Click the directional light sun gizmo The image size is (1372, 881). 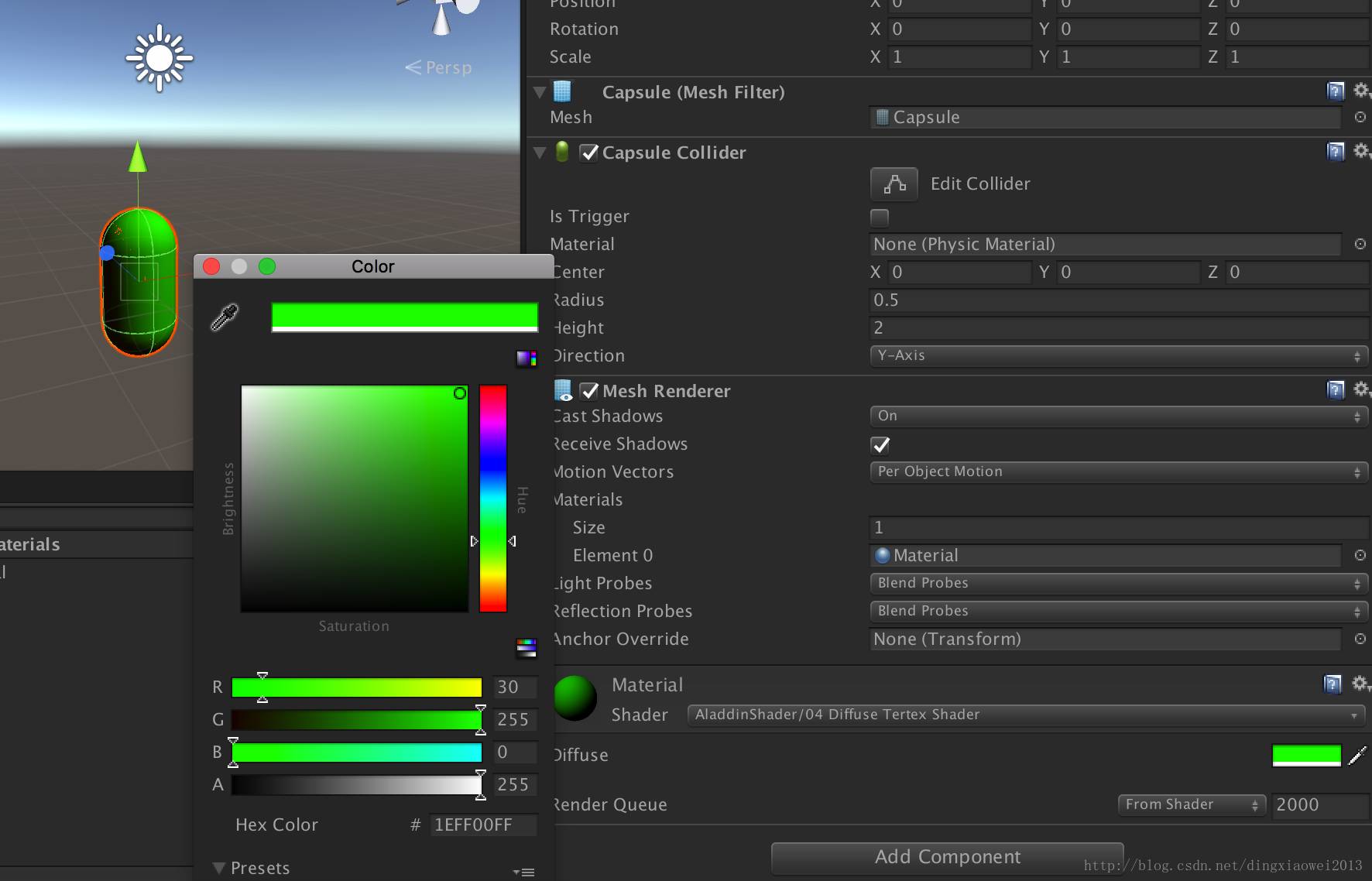pos(159,58)
